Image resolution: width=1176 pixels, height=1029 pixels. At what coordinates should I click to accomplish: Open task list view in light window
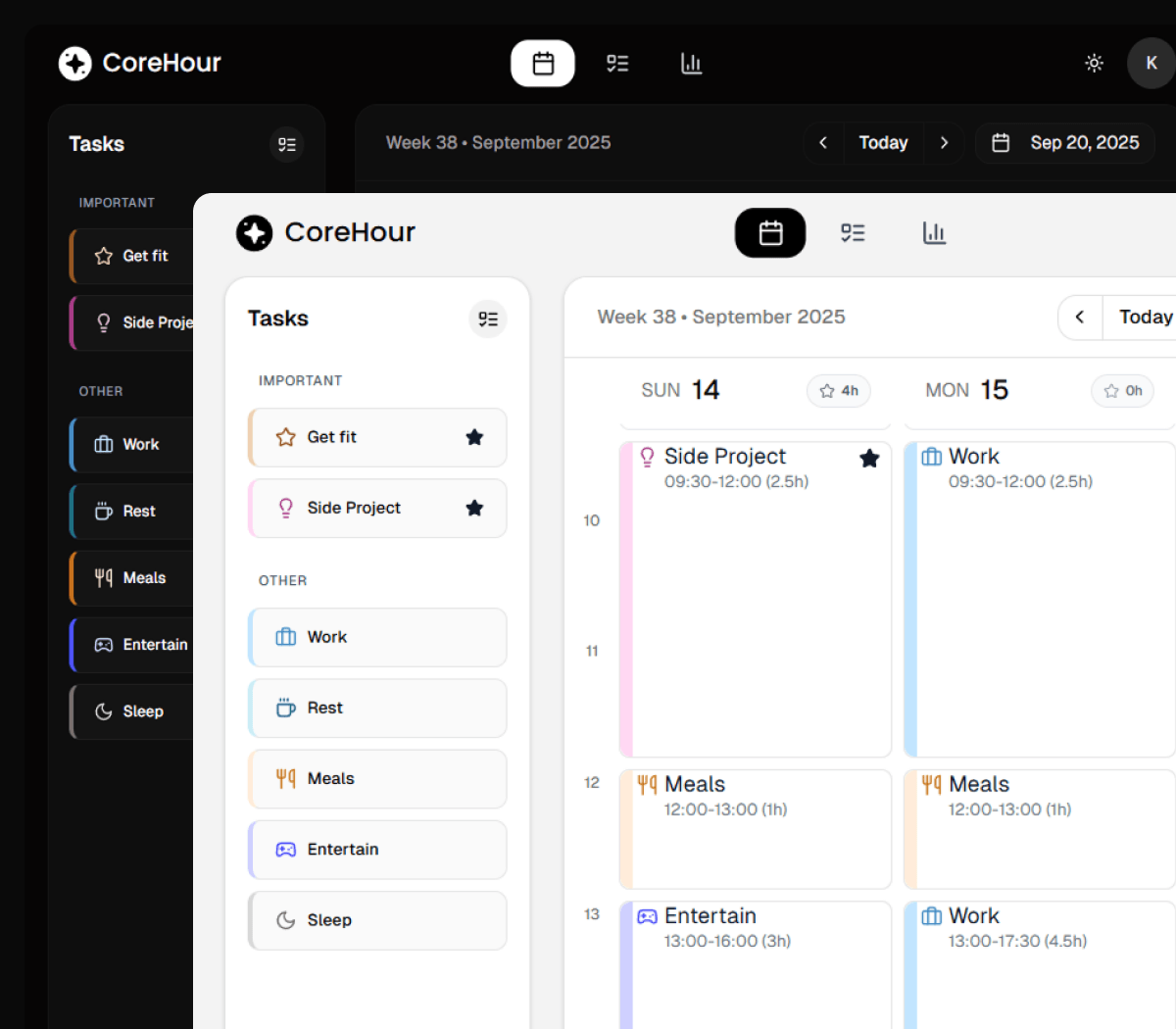click(x=853, y=233)
